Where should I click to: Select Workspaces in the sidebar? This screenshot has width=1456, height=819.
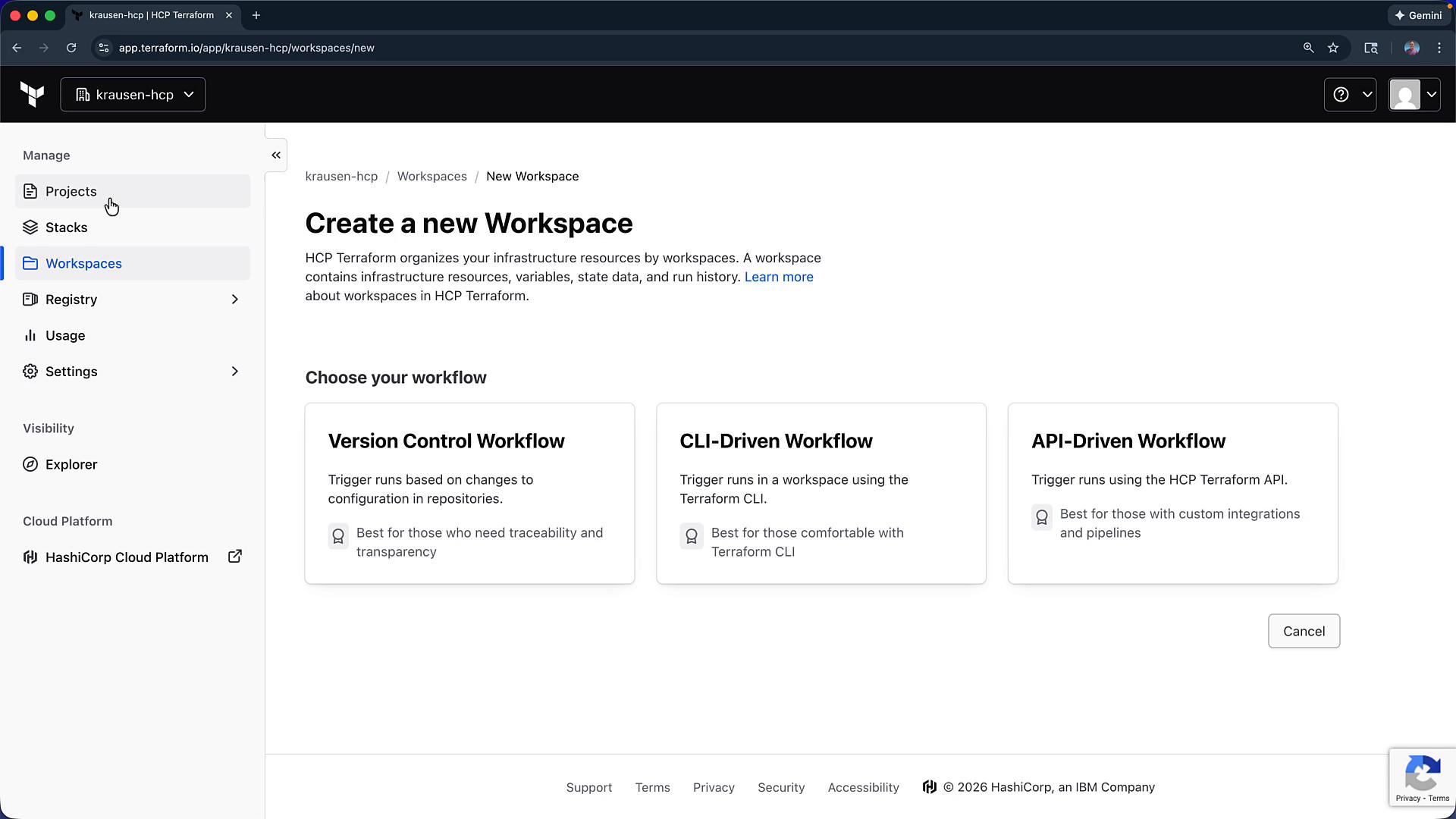tap(133, 263)
